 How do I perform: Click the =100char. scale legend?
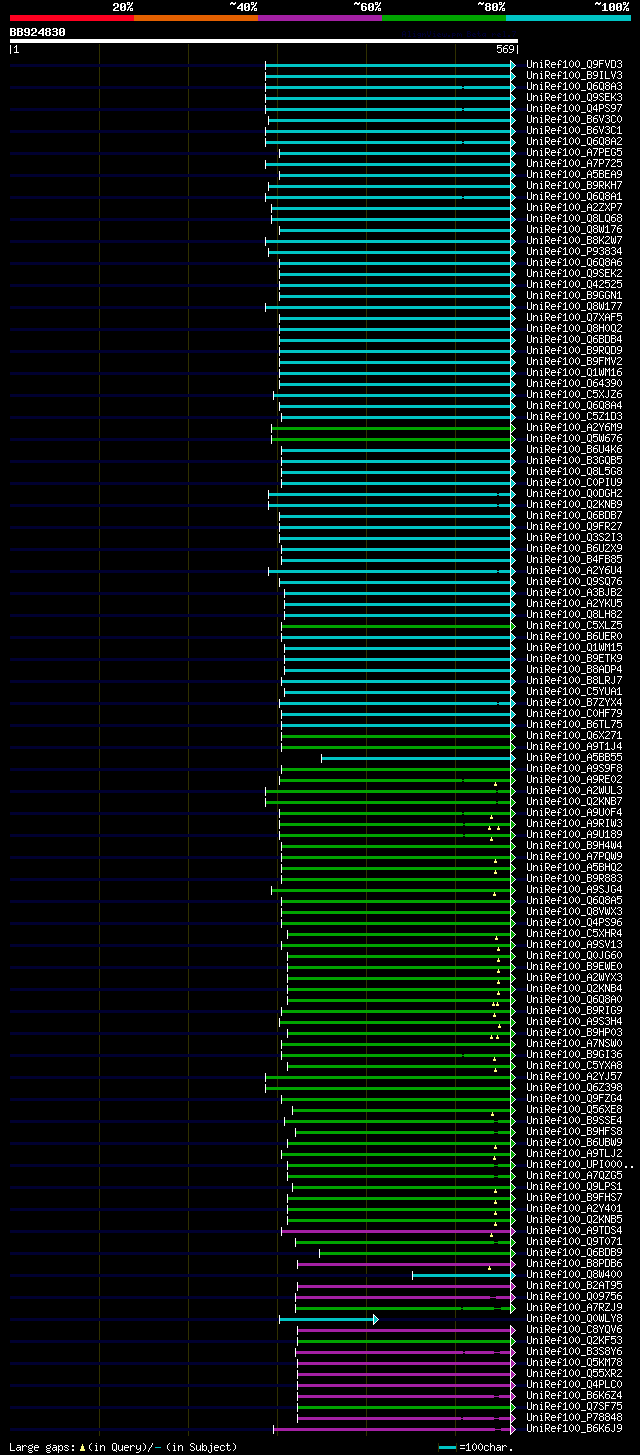point(476,1447)
